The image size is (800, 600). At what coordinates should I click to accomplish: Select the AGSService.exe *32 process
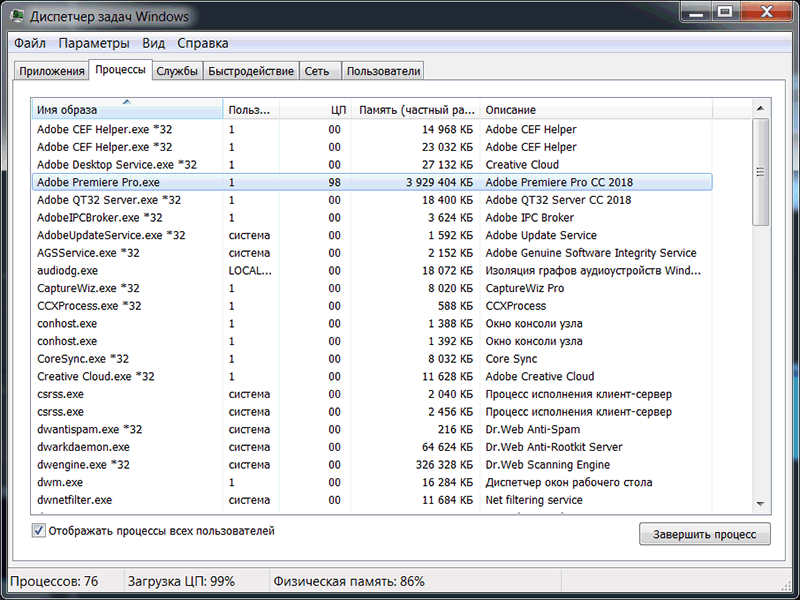(x=372, y=253)
